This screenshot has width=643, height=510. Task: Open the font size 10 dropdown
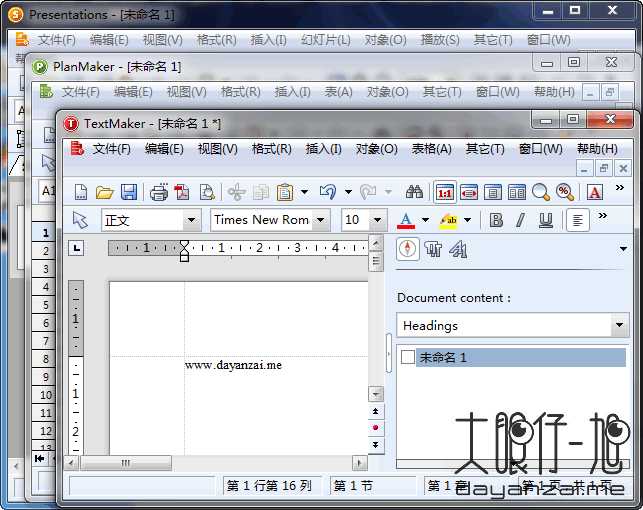pyautogui.click(x=378, y=220)
